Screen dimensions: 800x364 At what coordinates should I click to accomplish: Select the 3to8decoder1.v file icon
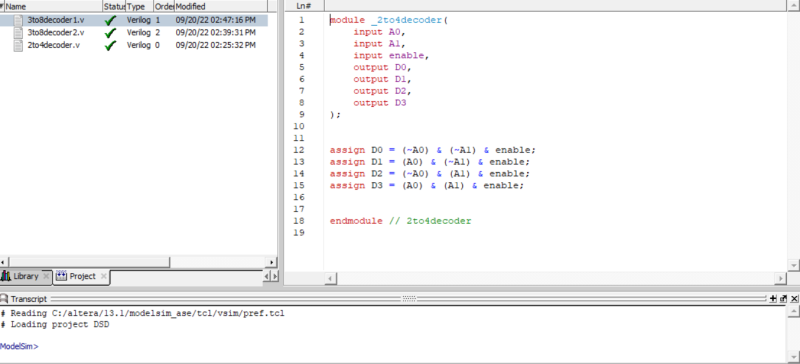(x=18, y=20)
